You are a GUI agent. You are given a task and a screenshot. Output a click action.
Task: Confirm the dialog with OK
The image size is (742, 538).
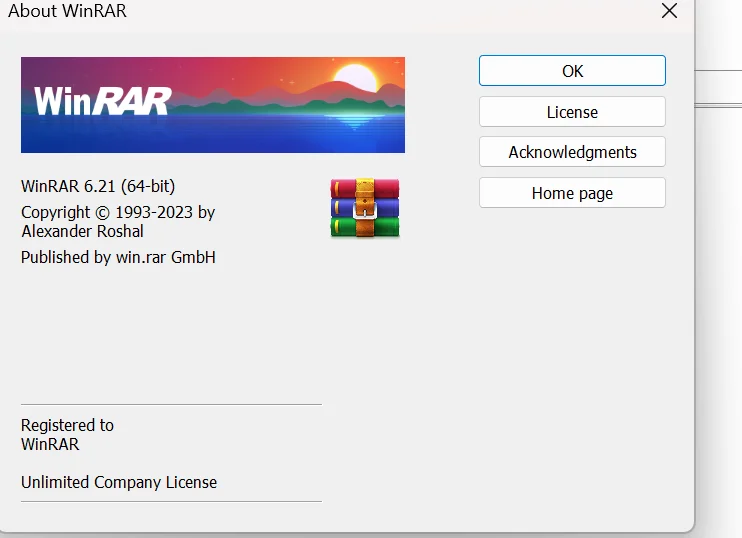[572, 71]
